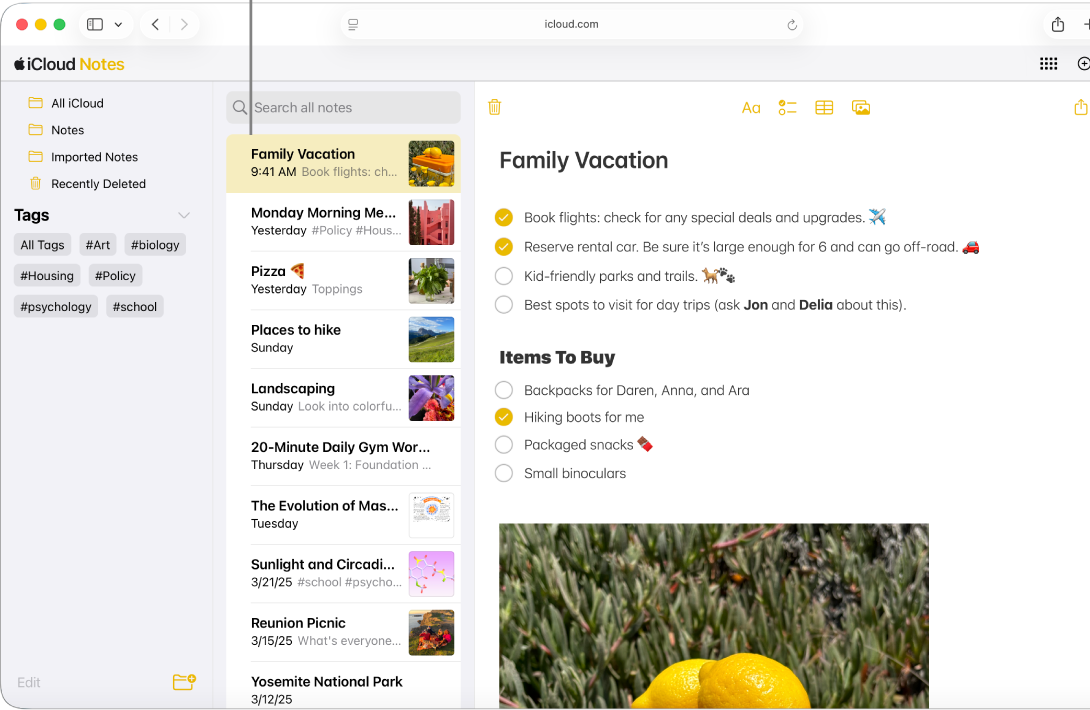This screenshot has height=710, width=1090.
Task: Click the lemon photo in the note
Action: tap(714, 616)
